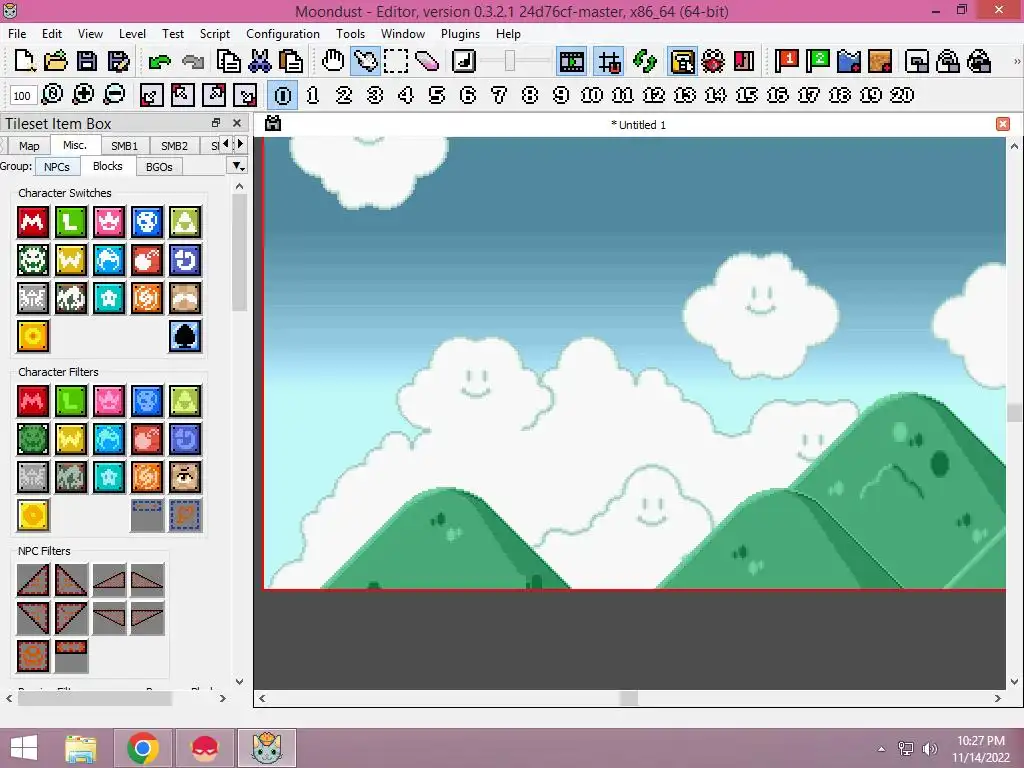This screenshot has height=768, width=1024.
Task: Zoom out with the minus magnifier
Action: point(114,95)
